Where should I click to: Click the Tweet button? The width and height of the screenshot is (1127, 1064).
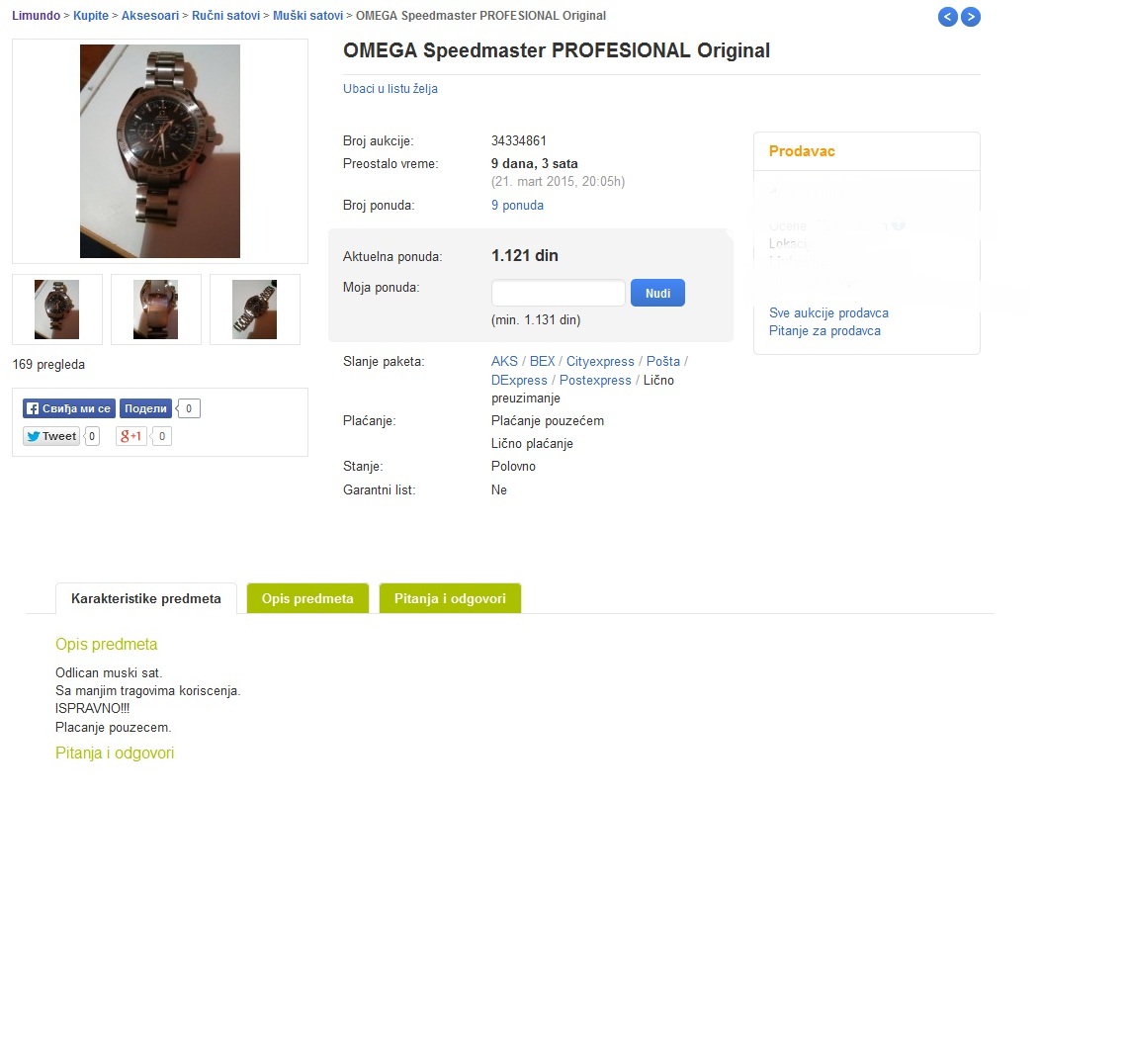51,436
